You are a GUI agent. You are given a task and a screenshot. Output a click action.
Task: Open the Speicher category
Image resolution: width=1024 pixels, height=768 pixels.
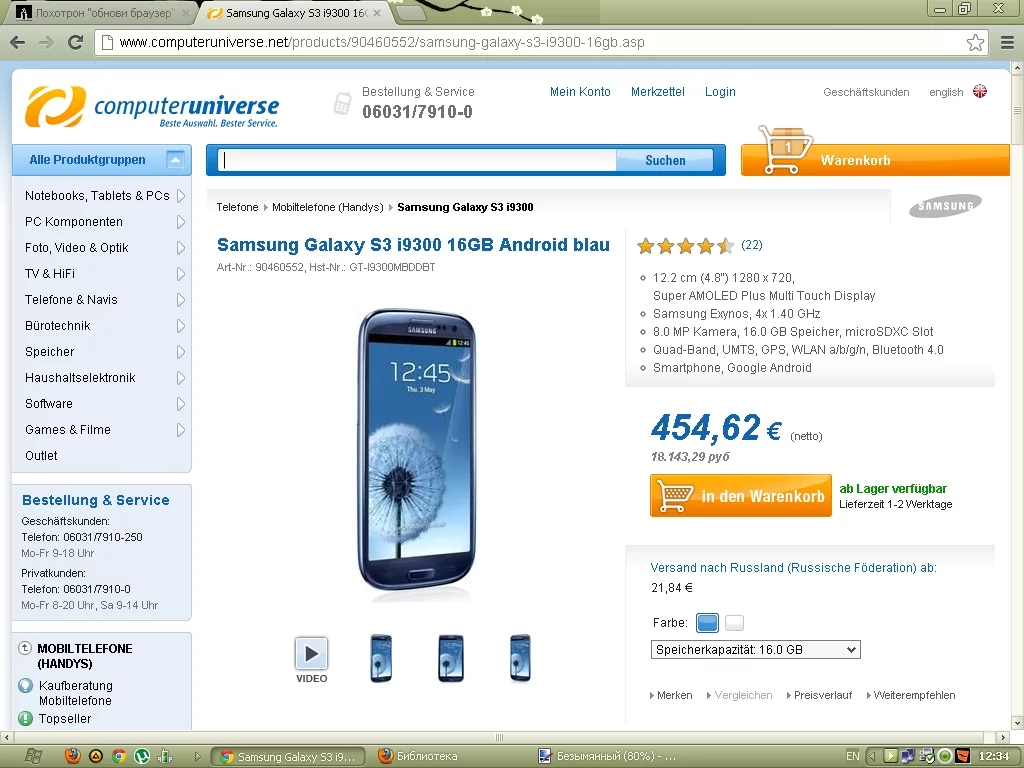coord(50,352)
